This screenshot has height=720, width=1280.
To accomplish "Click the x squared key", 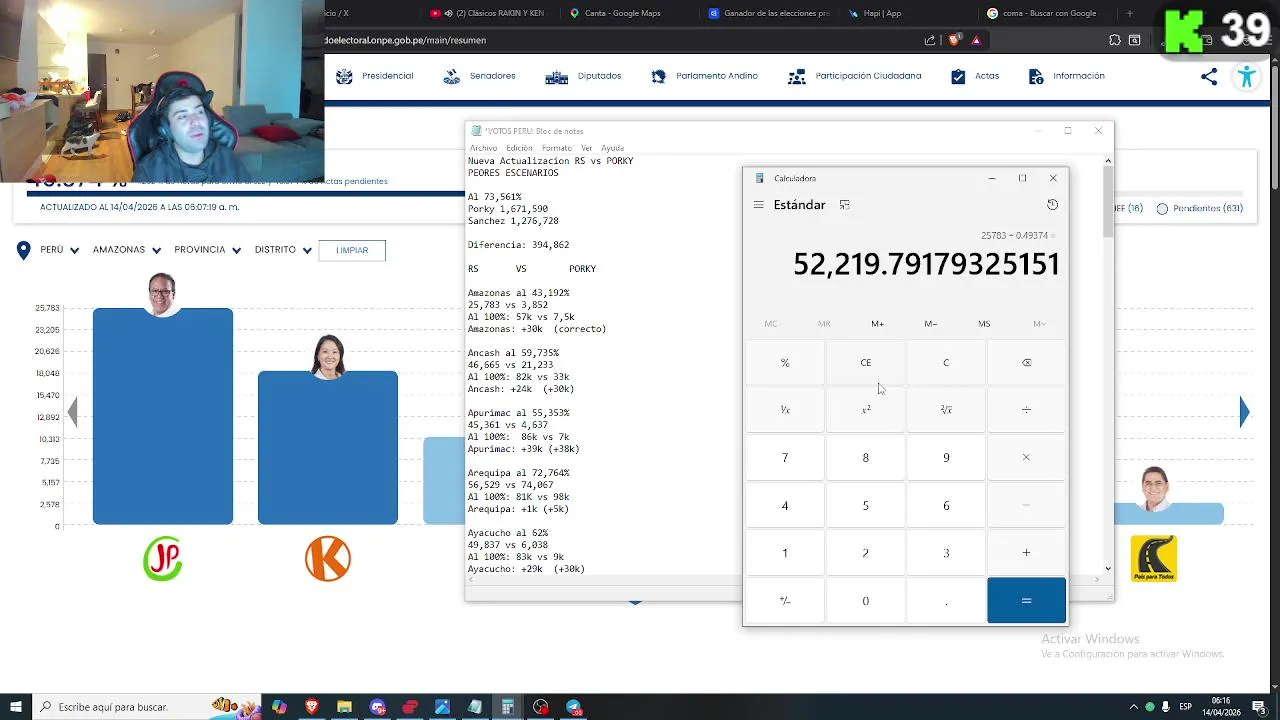I will (866, 410).
